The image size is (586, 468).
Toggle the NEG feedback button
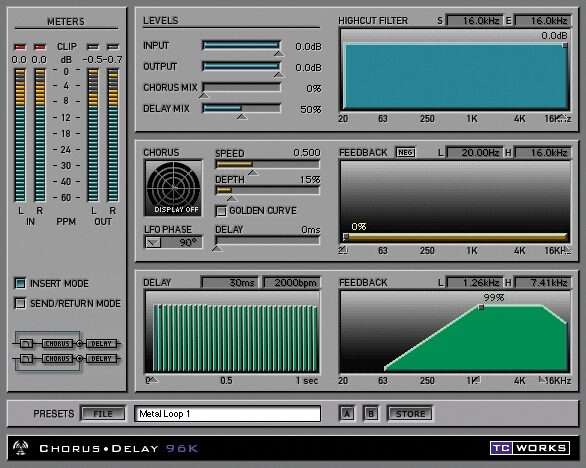coord(405,153)
